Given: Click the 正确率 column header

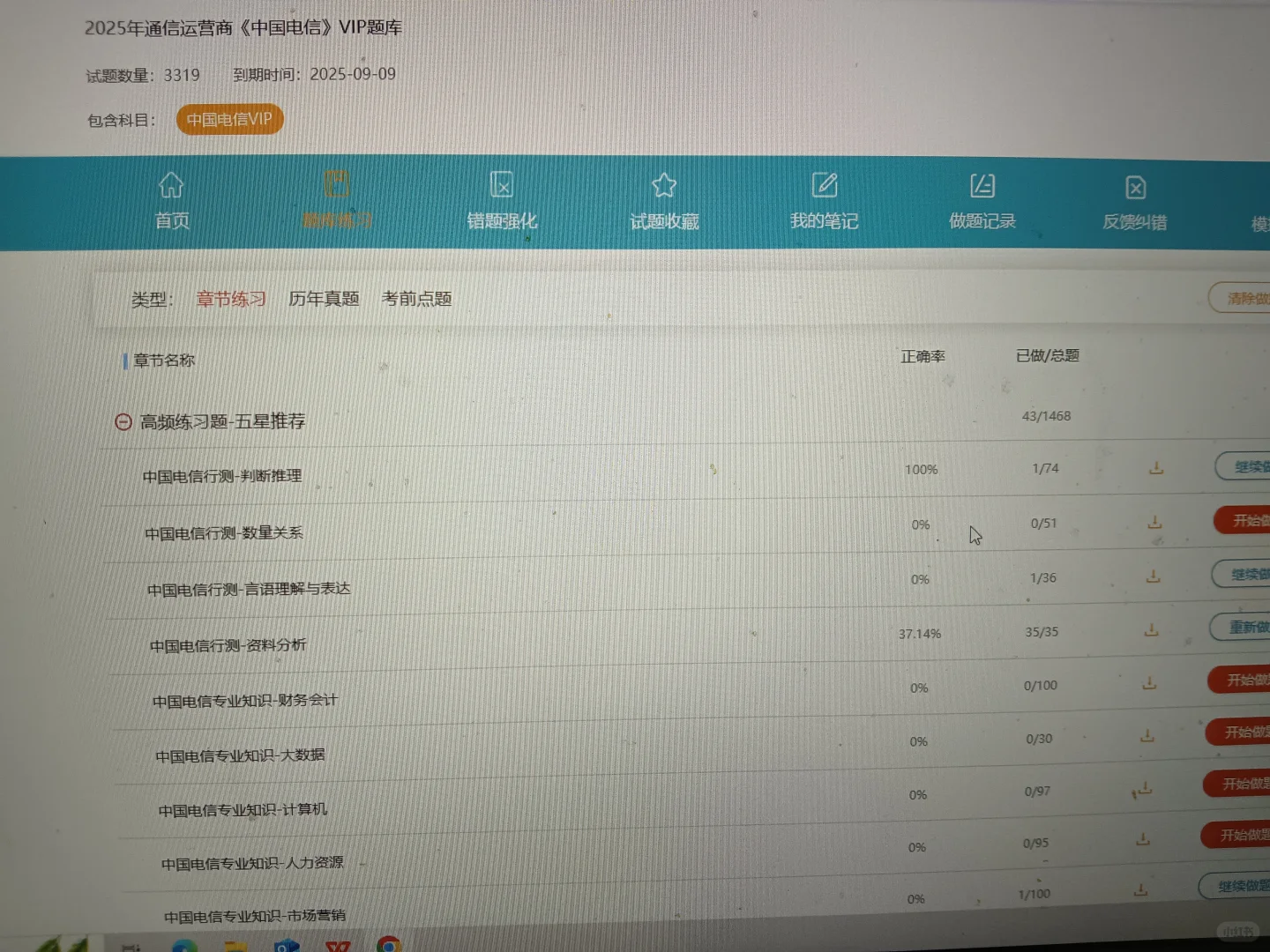Looking at the screenshot, I should click(923, 356).
